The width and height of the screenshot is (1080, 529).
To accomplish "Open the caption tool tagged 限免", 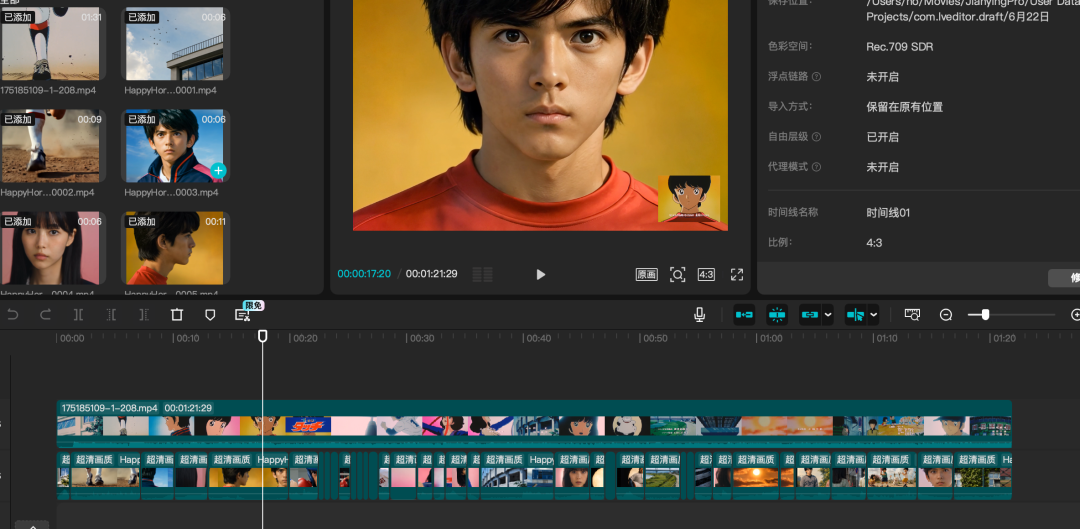I will tap(242, 315).
